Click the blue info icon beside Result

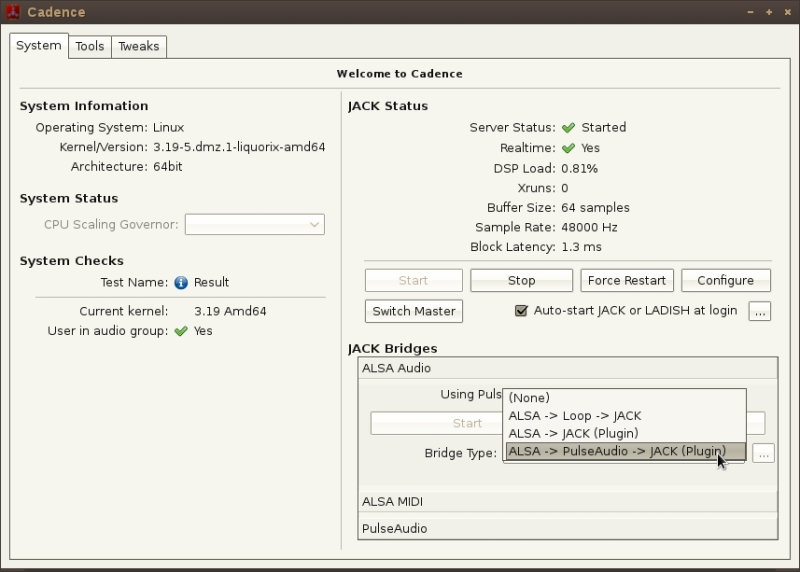pyautogui.click(x=181, y=282)
